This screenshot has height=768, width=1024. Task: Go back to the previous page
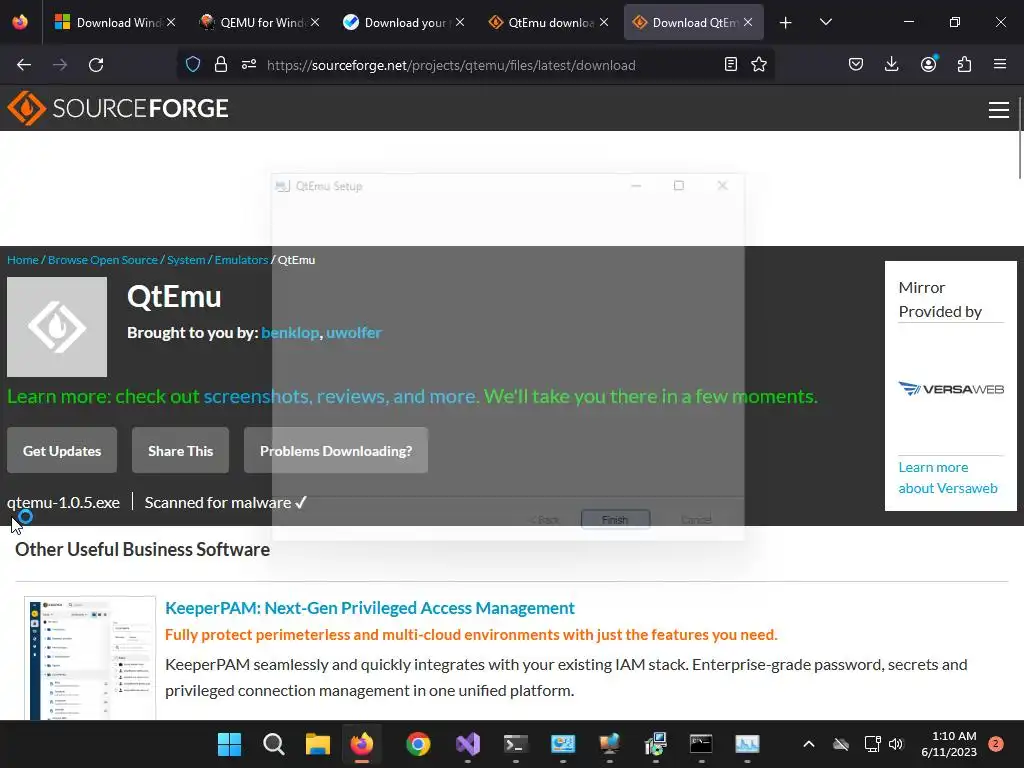pos(24,65)
